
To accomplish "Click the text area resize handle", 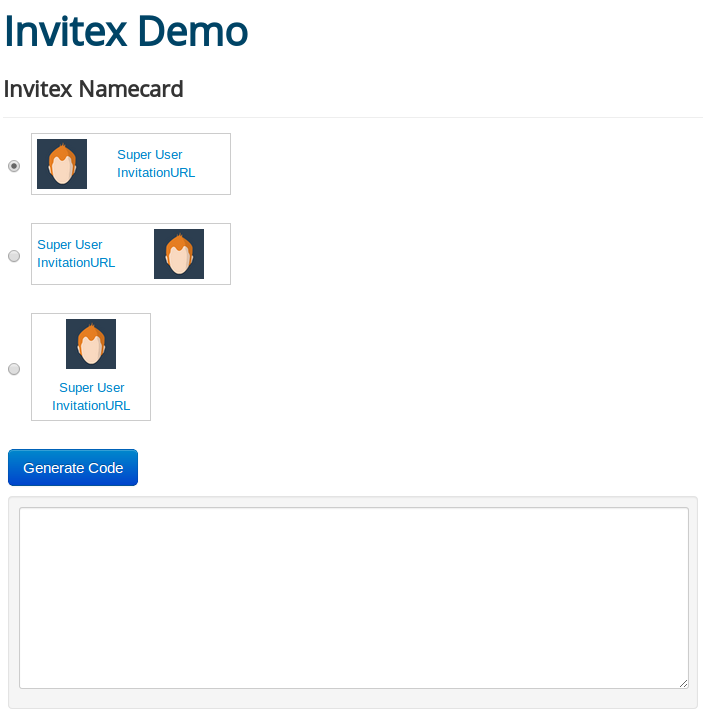I will pyautogui.click(x=684, y=684).
